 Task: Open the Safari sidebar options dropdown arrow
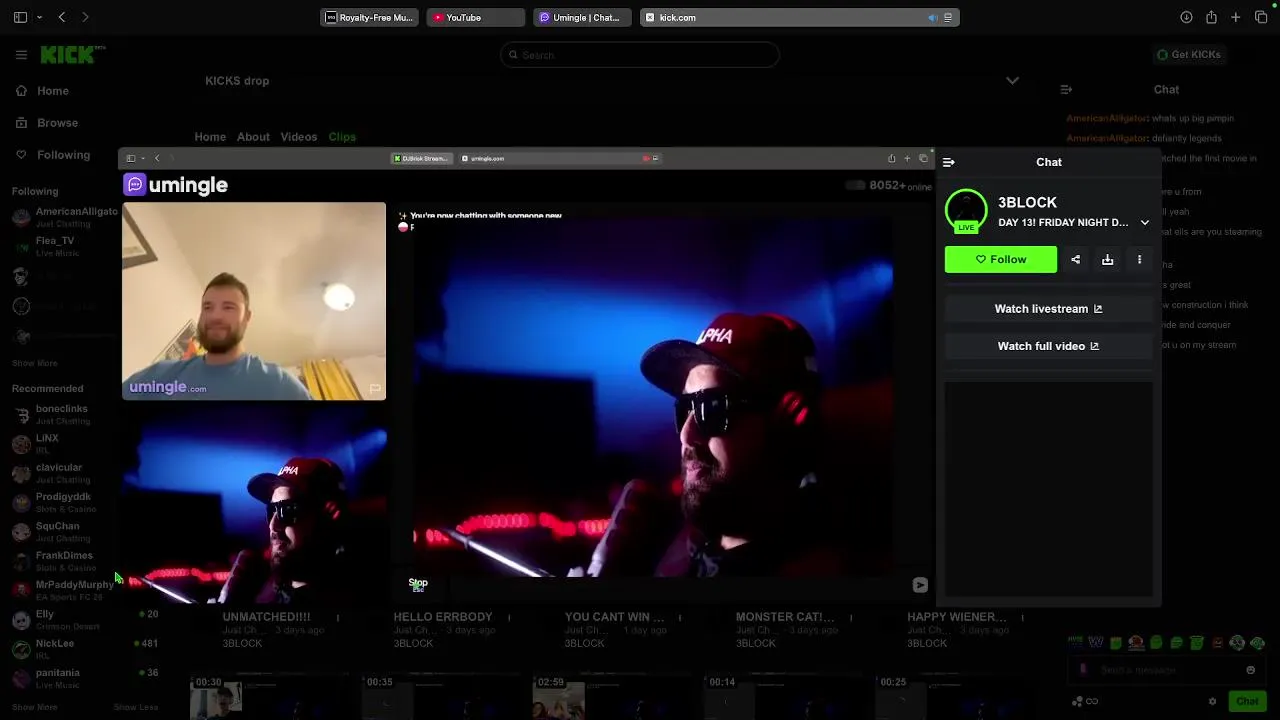click(40, 17)
